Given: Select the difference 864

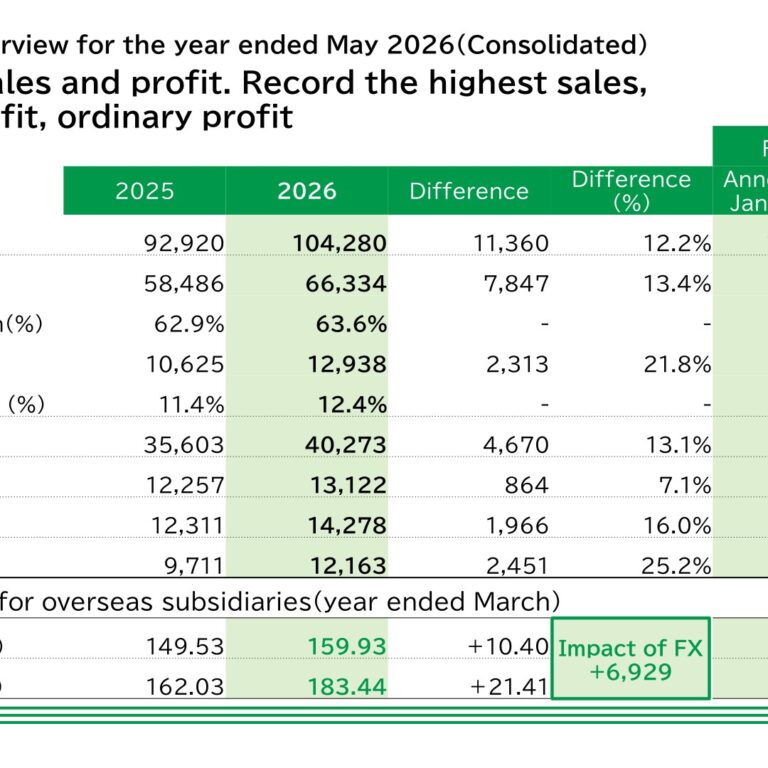Looking at the screenshot, I should [x=527, y=485].
